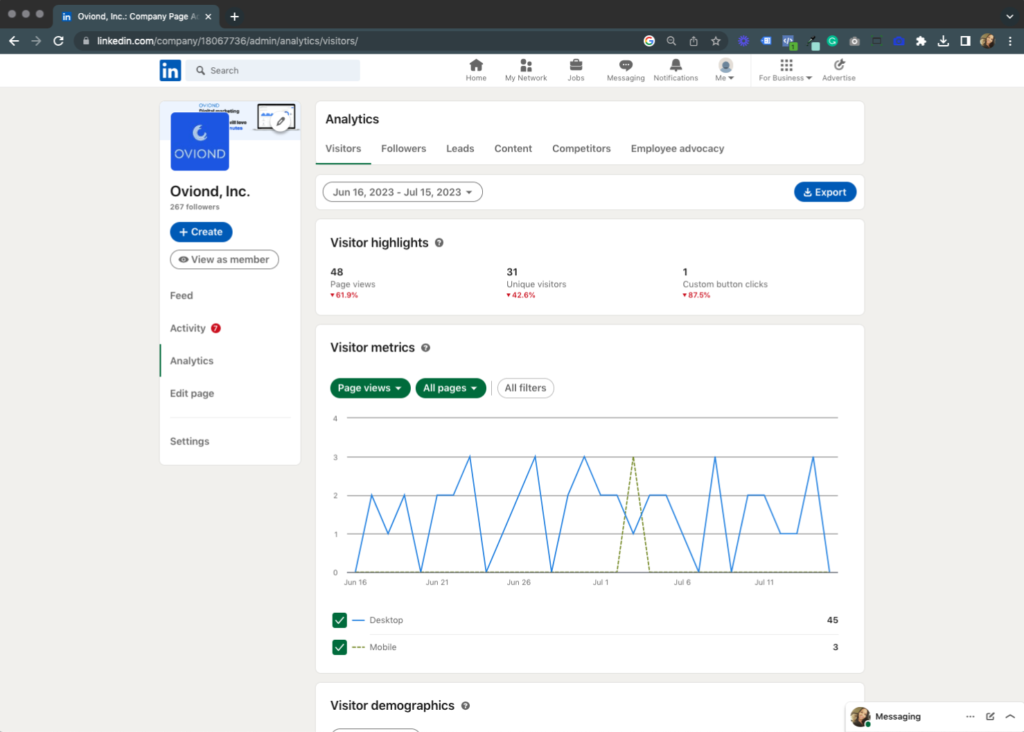Expand the messaging overlay chevron

(x=1010, y=716)
